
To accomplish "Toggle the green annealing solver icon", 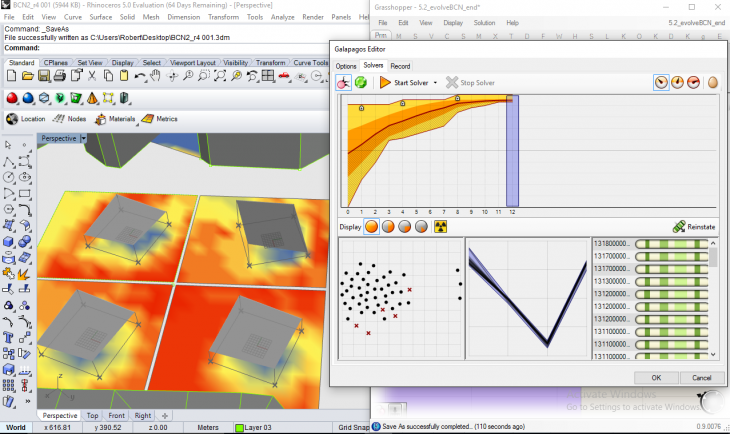I will pos(360,83).
